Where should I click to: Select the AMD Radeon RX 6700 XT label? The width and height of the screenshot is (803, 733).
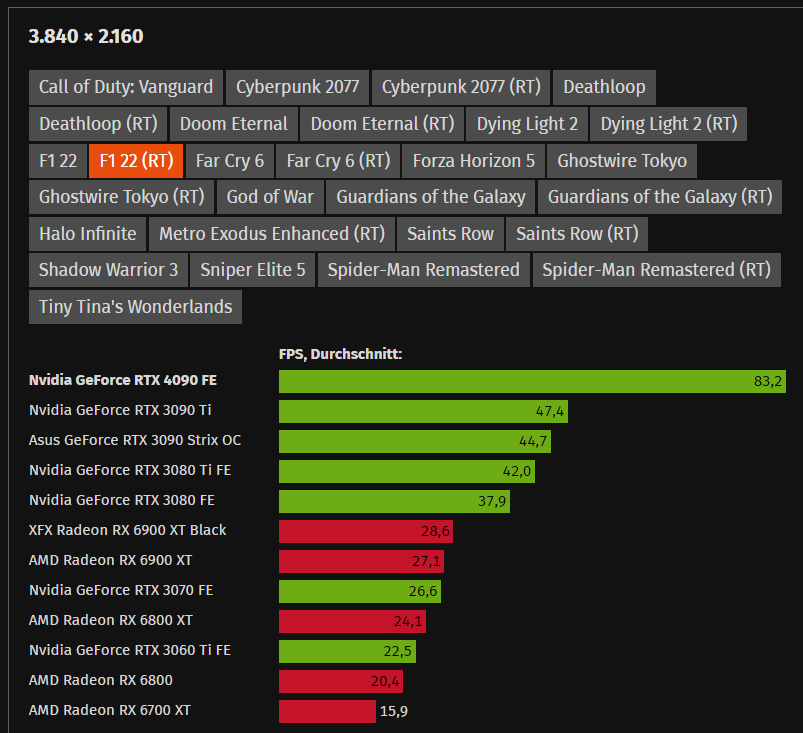point(110,710)
